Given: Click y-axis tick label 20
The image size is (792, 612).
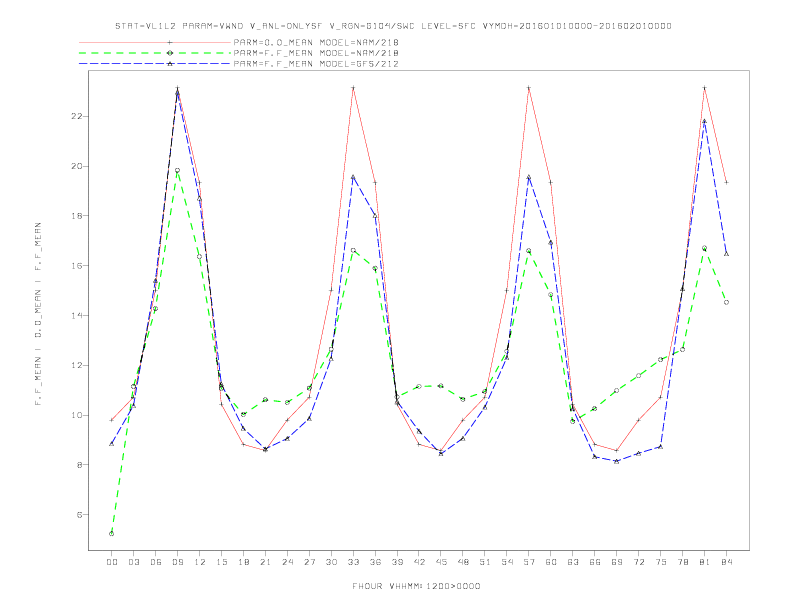Looking at the screenshot, I should pos(76,166).
